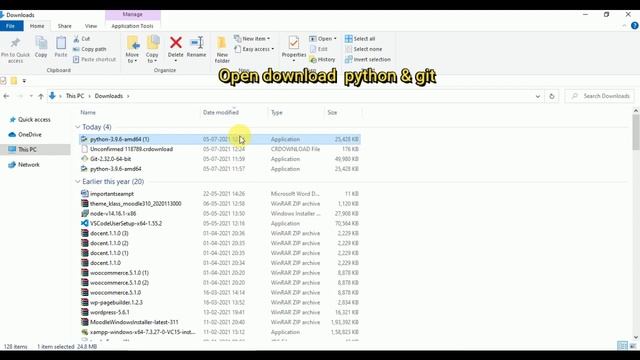Switch to the View tab
640x360 pixels.
click(91, 26)
